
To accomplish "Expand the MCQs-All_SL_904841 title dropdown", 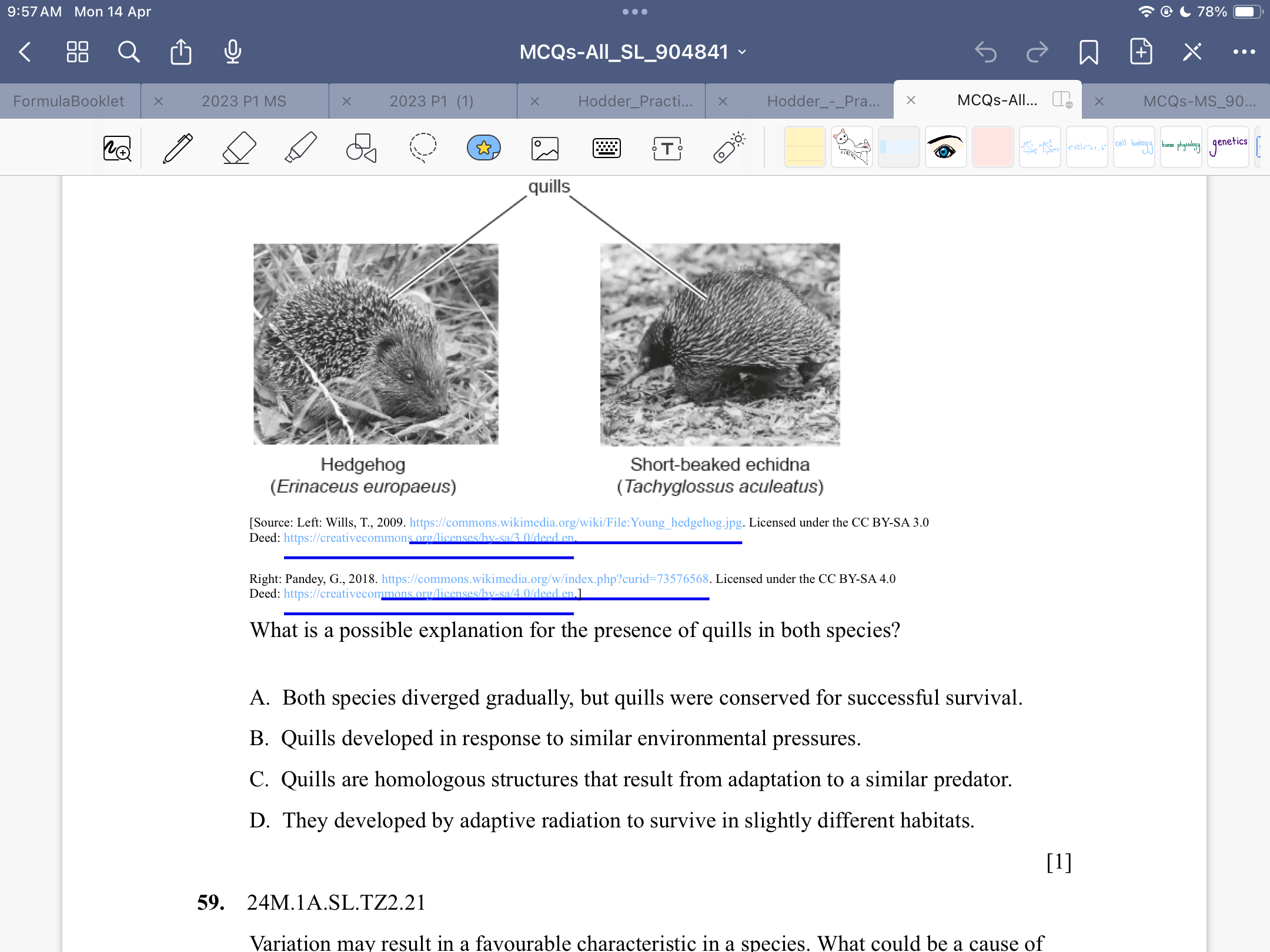I will click(x=743, y=52).
